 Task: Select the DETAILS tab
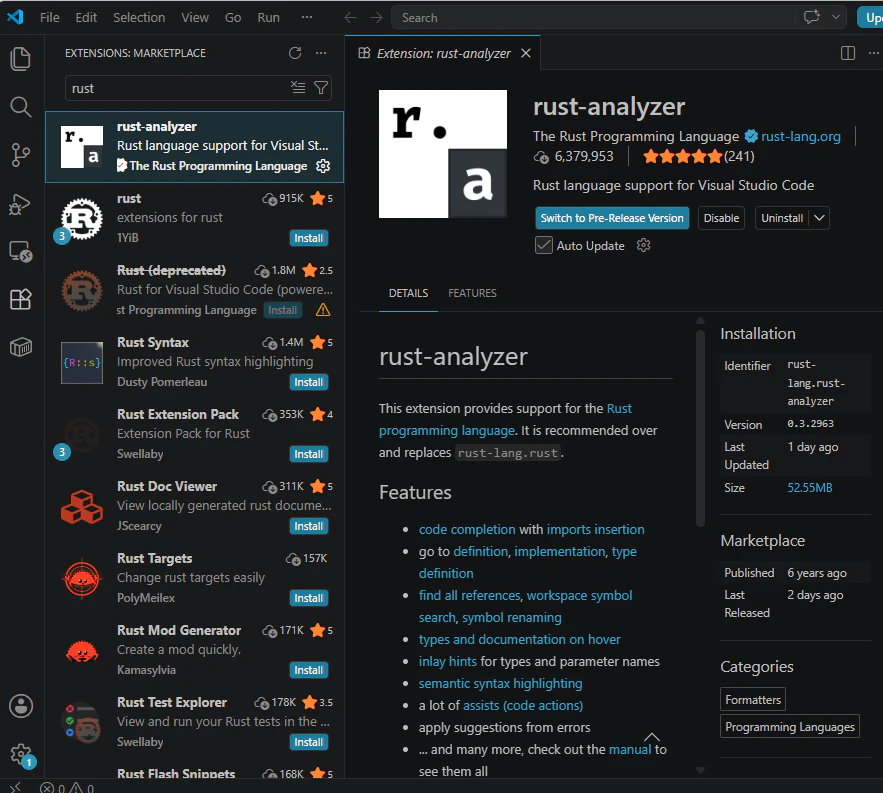(408, 293)
